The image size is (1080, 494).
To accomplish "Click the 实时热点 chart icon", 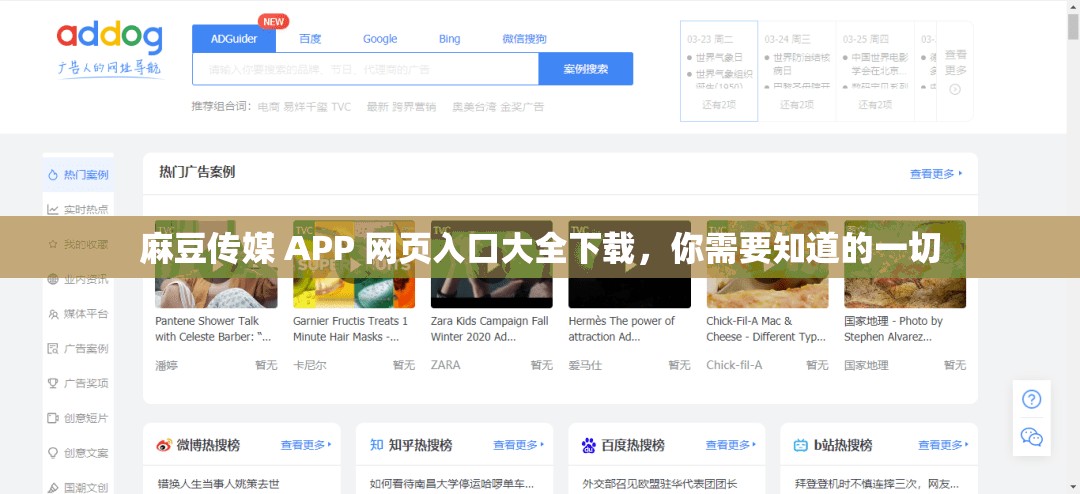I will 53,209.
